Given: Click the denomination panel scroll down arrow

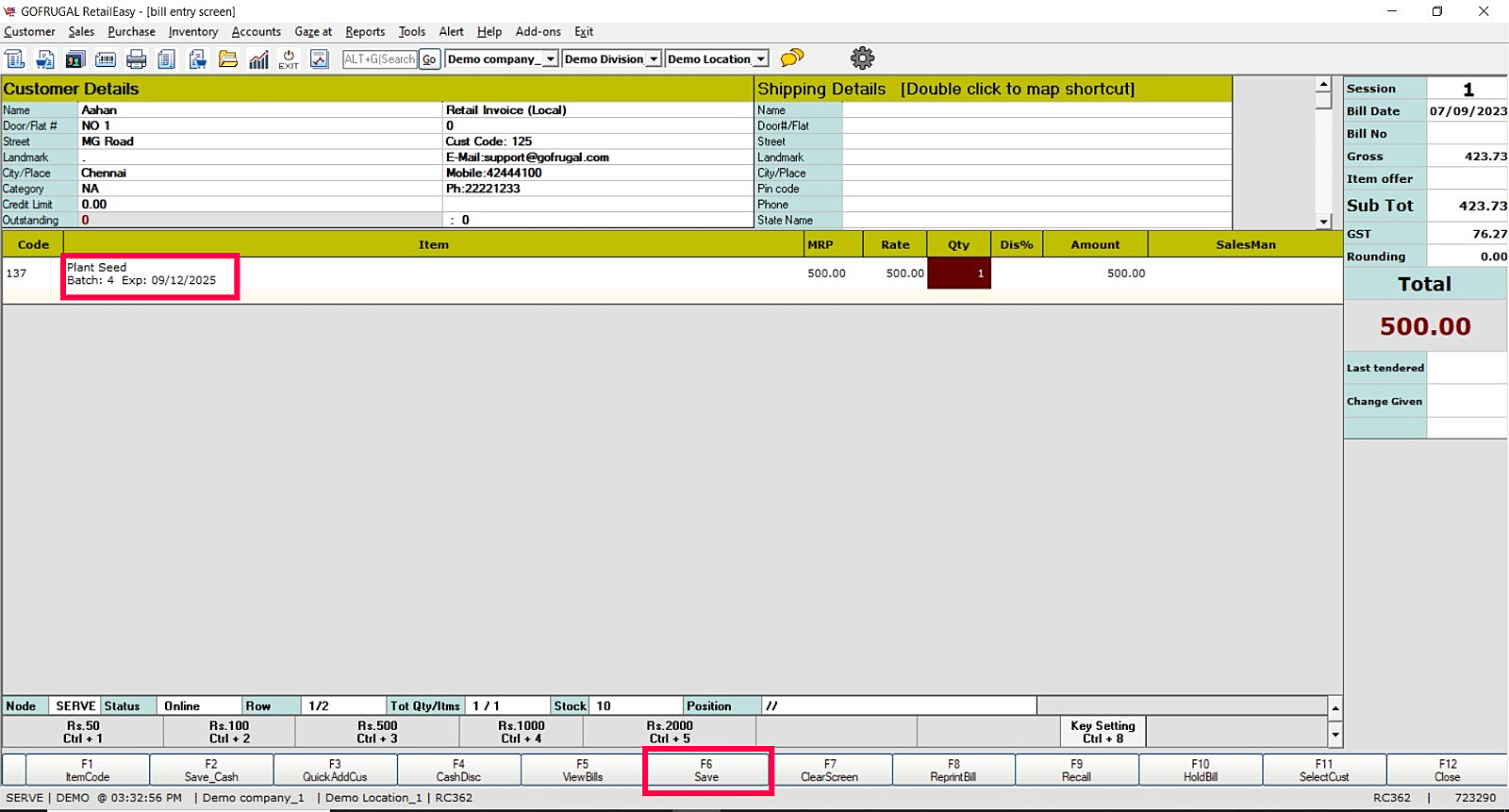Looking at the screenshot, I should click(1335, 734).
